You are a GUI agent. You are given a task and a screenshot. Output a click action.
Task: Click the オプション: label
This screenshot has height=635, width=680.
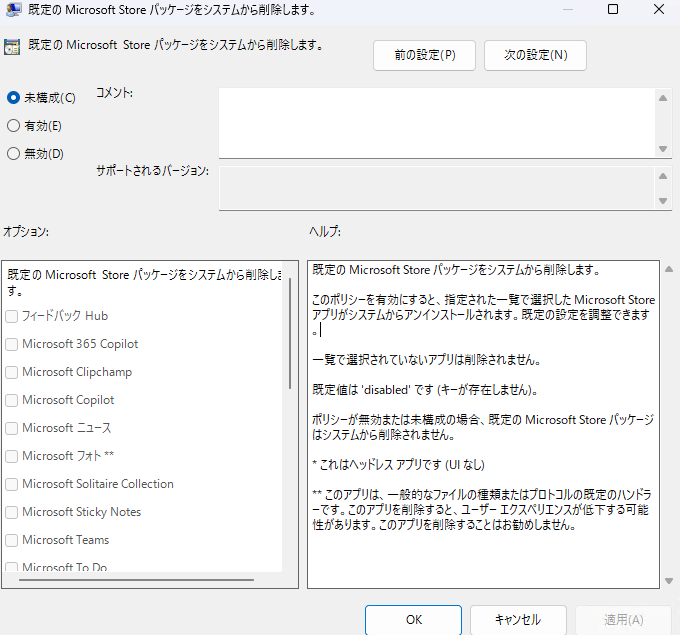(26, 232)
